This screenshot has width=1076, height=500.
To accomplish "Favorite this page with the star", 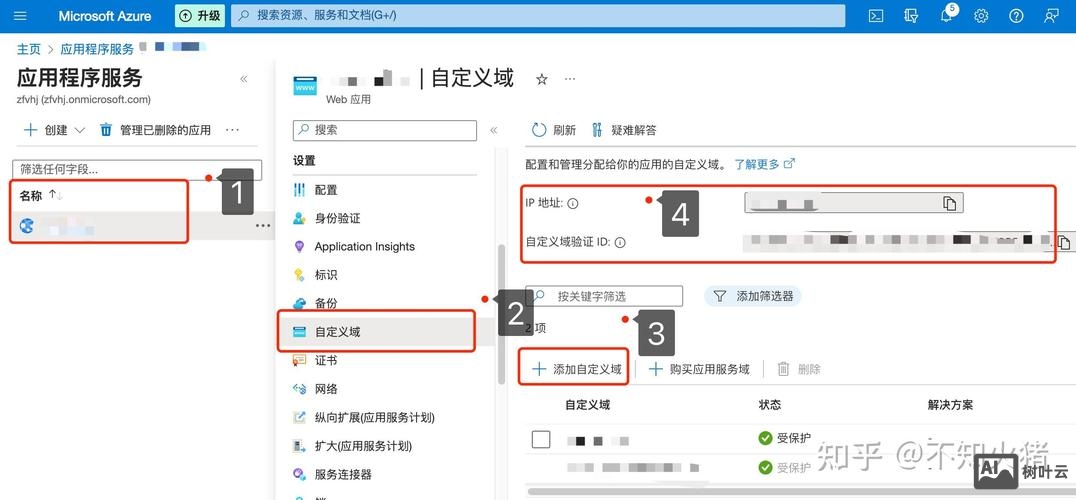I will [542, 80].
